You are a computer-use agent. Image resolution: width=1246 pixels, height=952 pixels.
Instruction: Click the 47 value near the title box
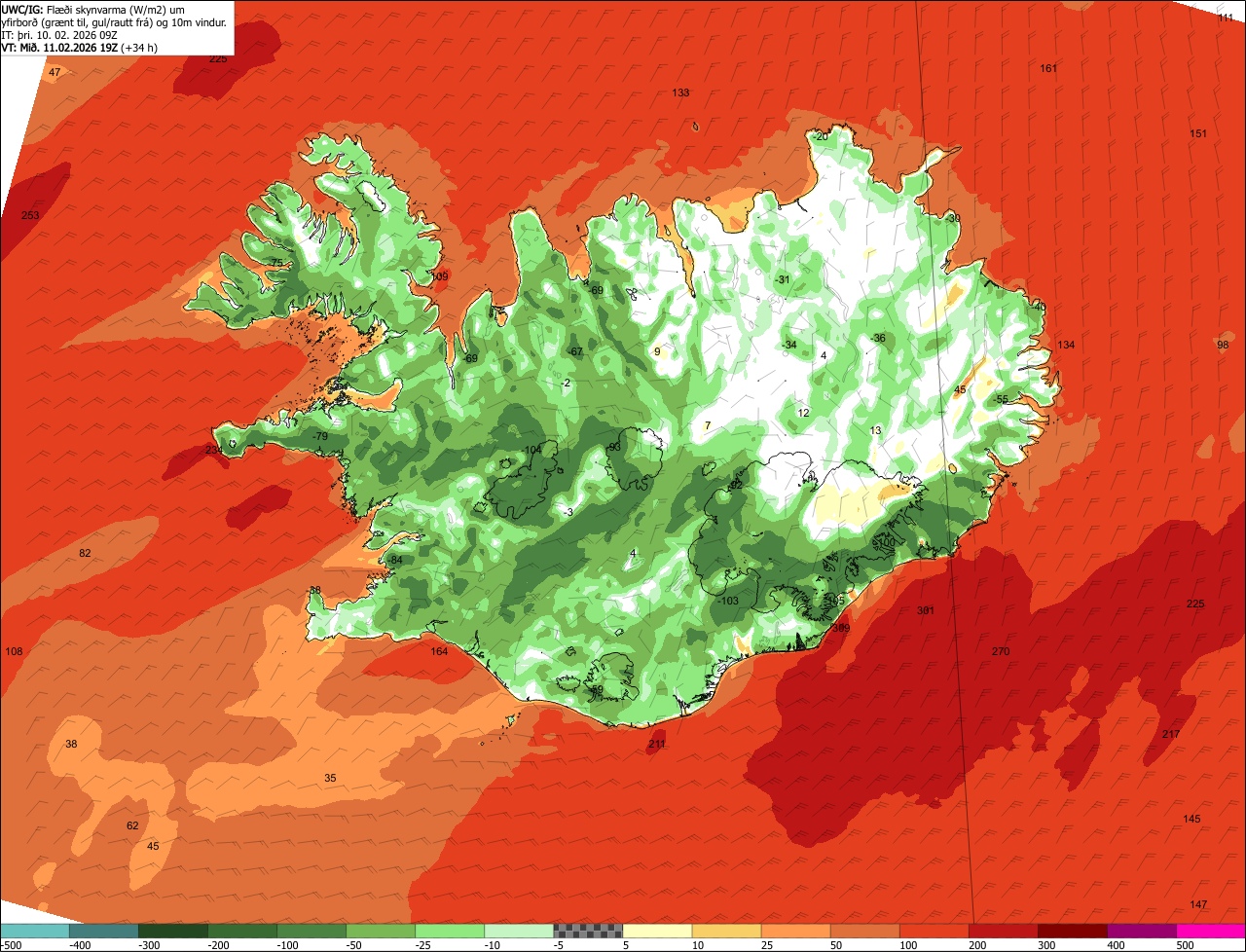pyautogui.click(x=55, y=72)
